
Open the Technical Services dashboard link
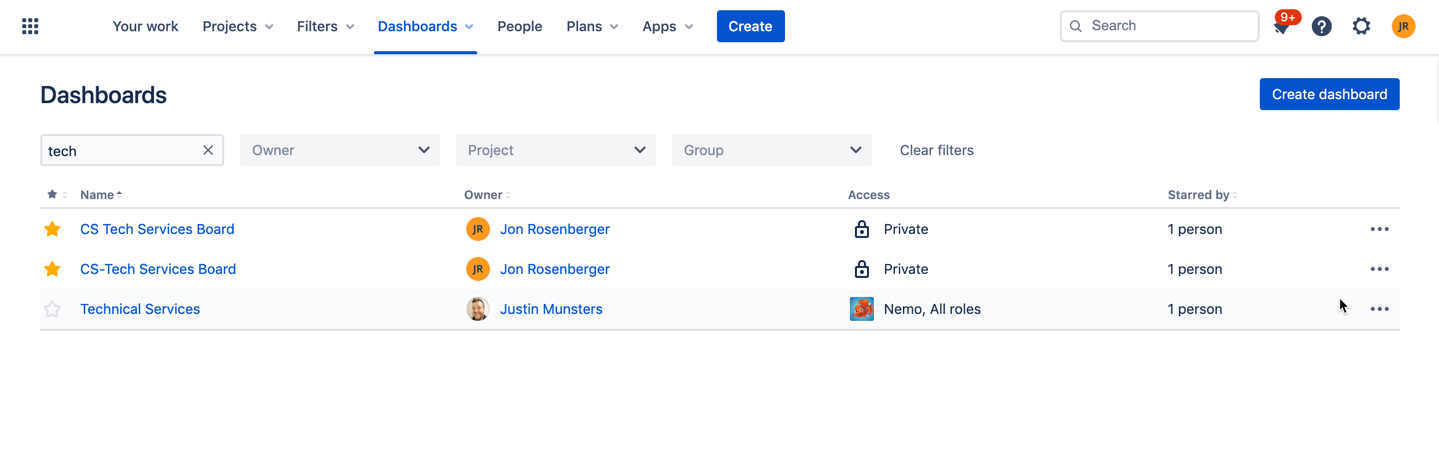click(x=140, y=309)
